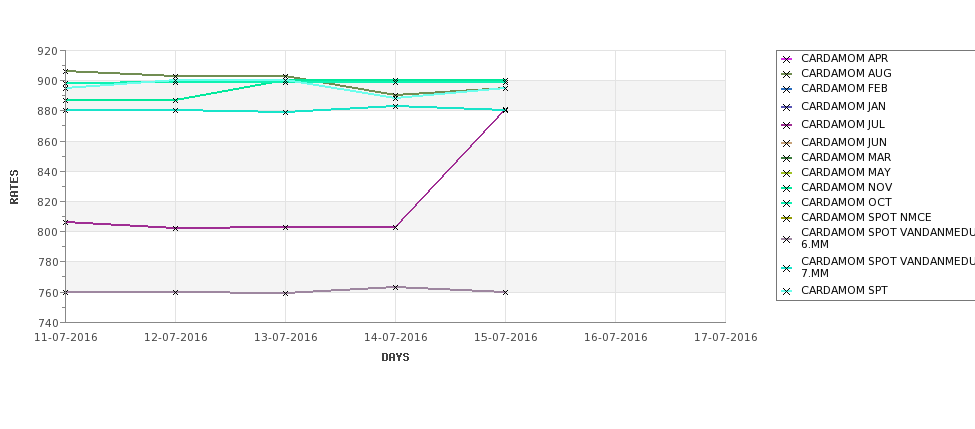Click the CARDAMOM JUL legend marker
Viewport: 975px width, 429px height.
787,125
